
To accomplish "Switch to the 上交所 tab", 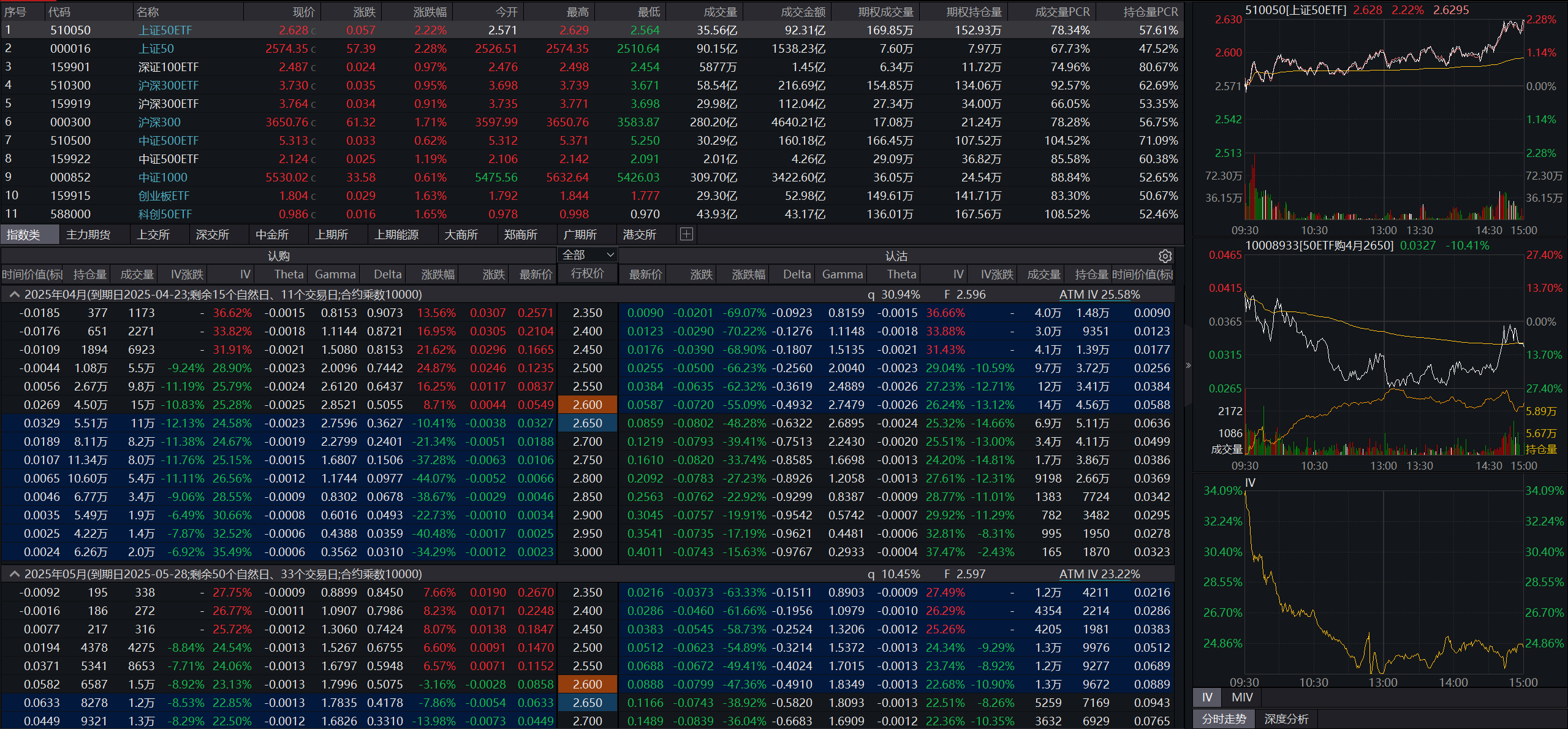I will click(x=153, y=235).
